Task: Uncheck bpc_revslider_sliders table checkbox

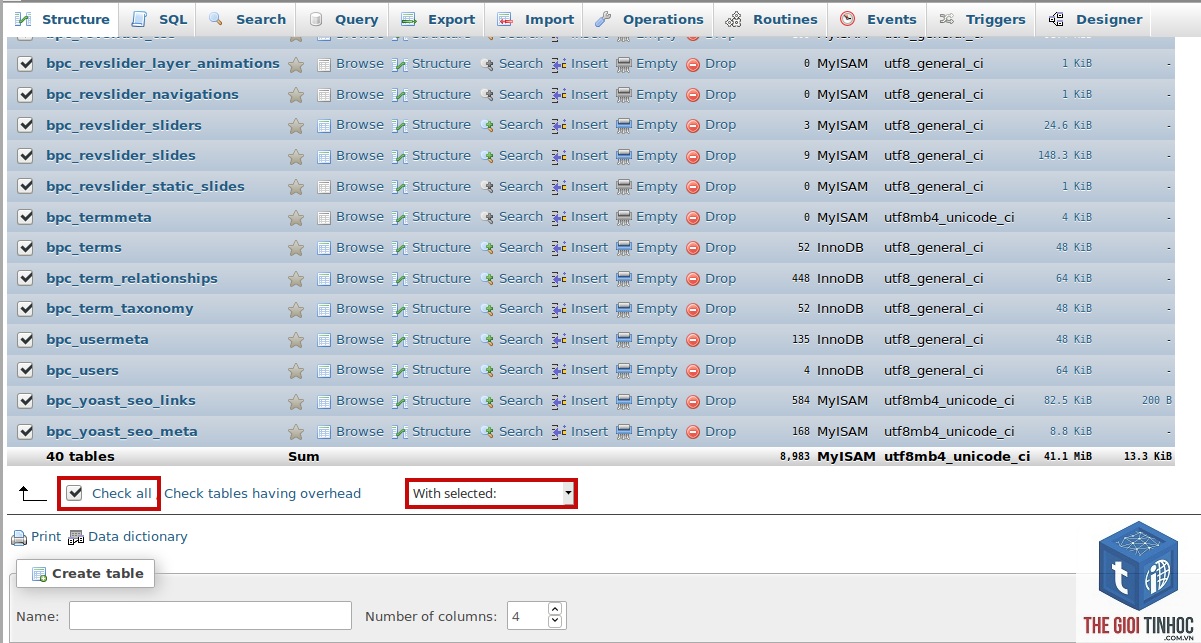Action: pos(26,125)
